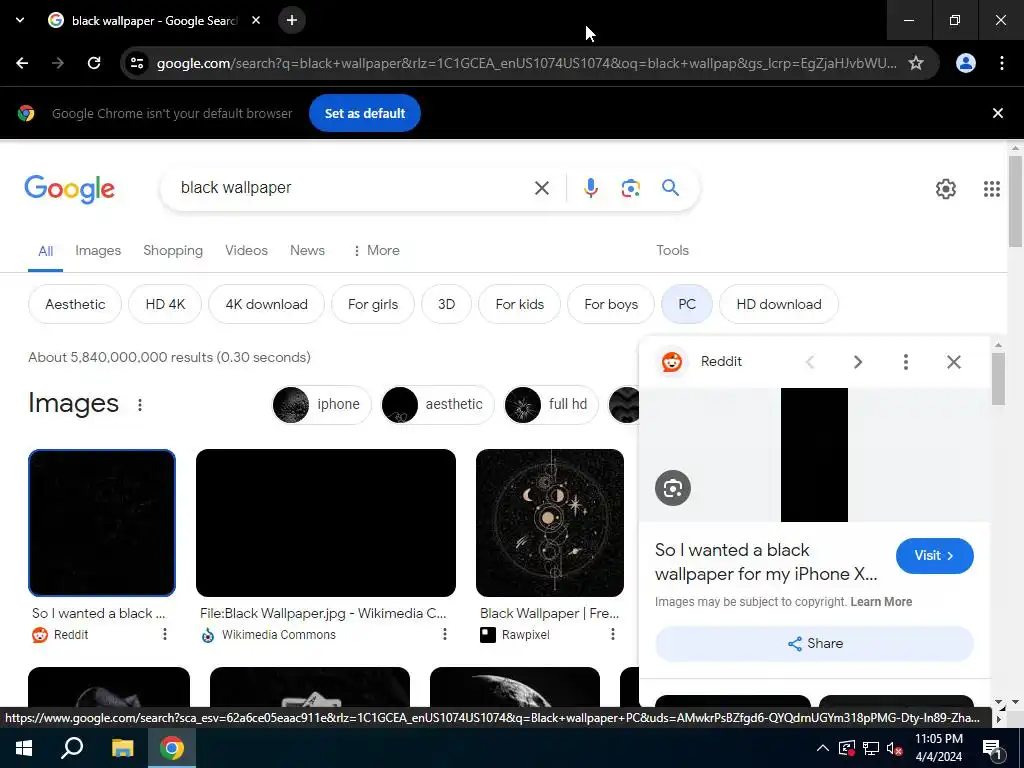Click the Lens icon on preview image
The image size is (1024, 768).
[x=673, y=488]
